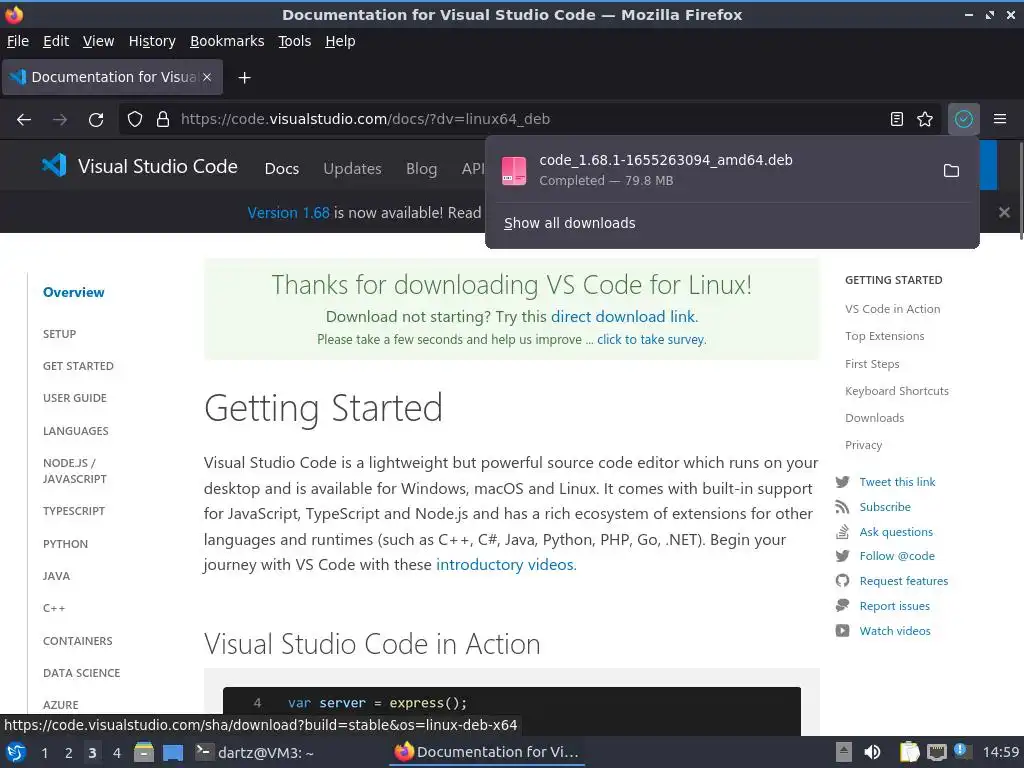This screenshot has width=1024, height=768.
Task: Toggle the downloads panel button
Action: 963,119
